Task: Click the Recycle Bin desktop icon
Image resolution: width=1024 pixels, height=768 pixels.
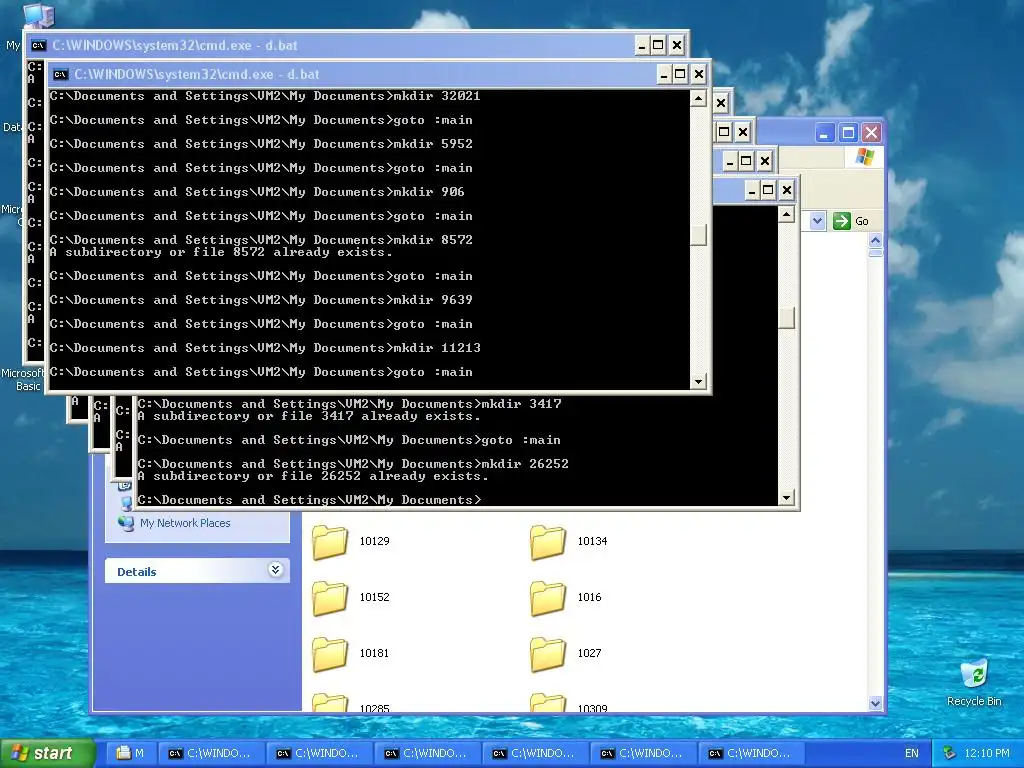Action: point(974,683)
